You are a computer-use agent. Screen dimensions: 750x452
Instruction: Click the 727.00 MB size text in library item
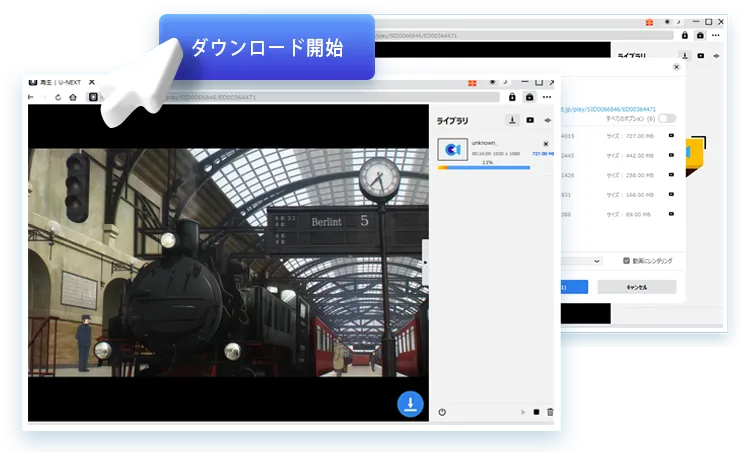(543, 154)
